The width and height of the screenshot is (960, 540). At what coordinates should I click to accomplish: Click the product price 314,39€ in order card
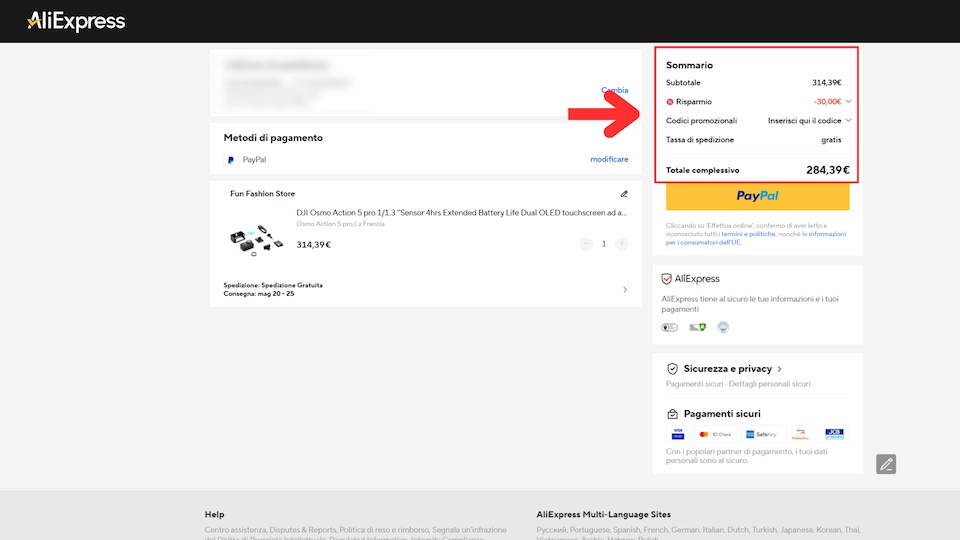pyautogui.click(x=313, y=244)
